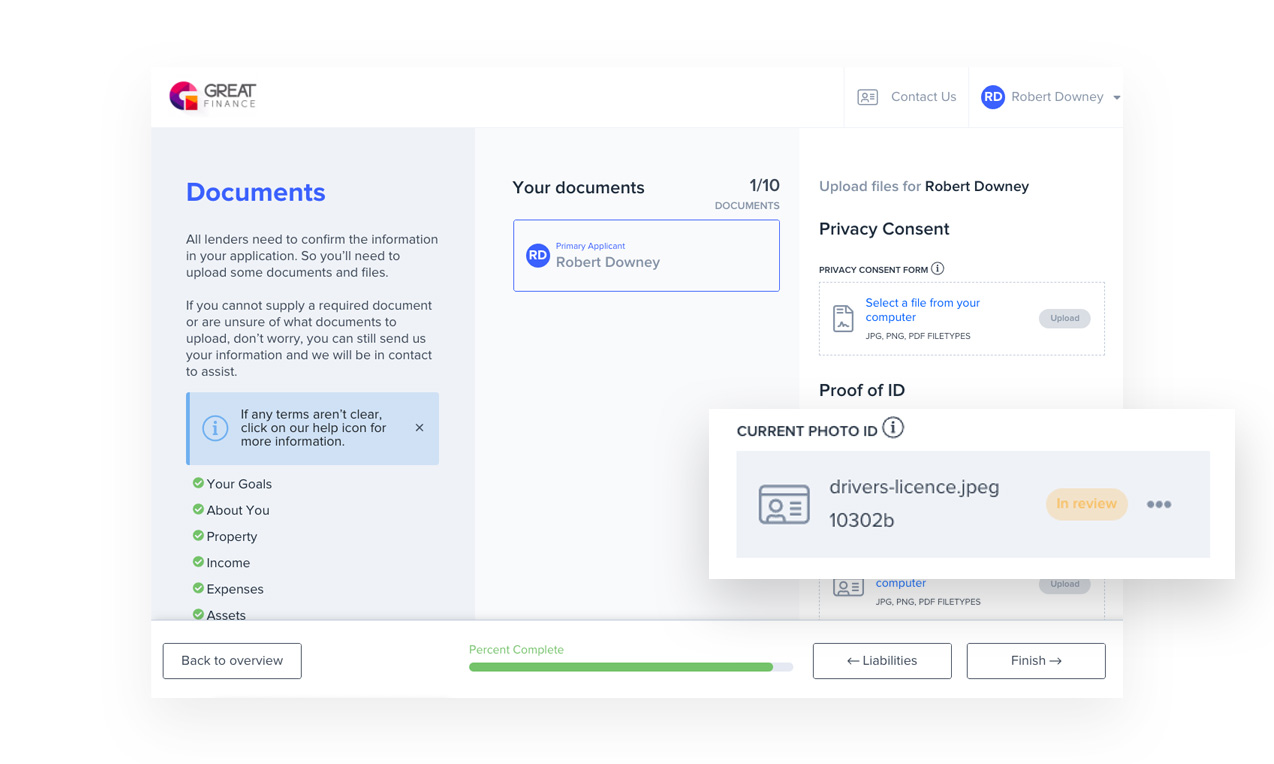Click the Property green checkmark
Image resolution: width=1274 pixels, height=764 pixels.
click(198, 536)
